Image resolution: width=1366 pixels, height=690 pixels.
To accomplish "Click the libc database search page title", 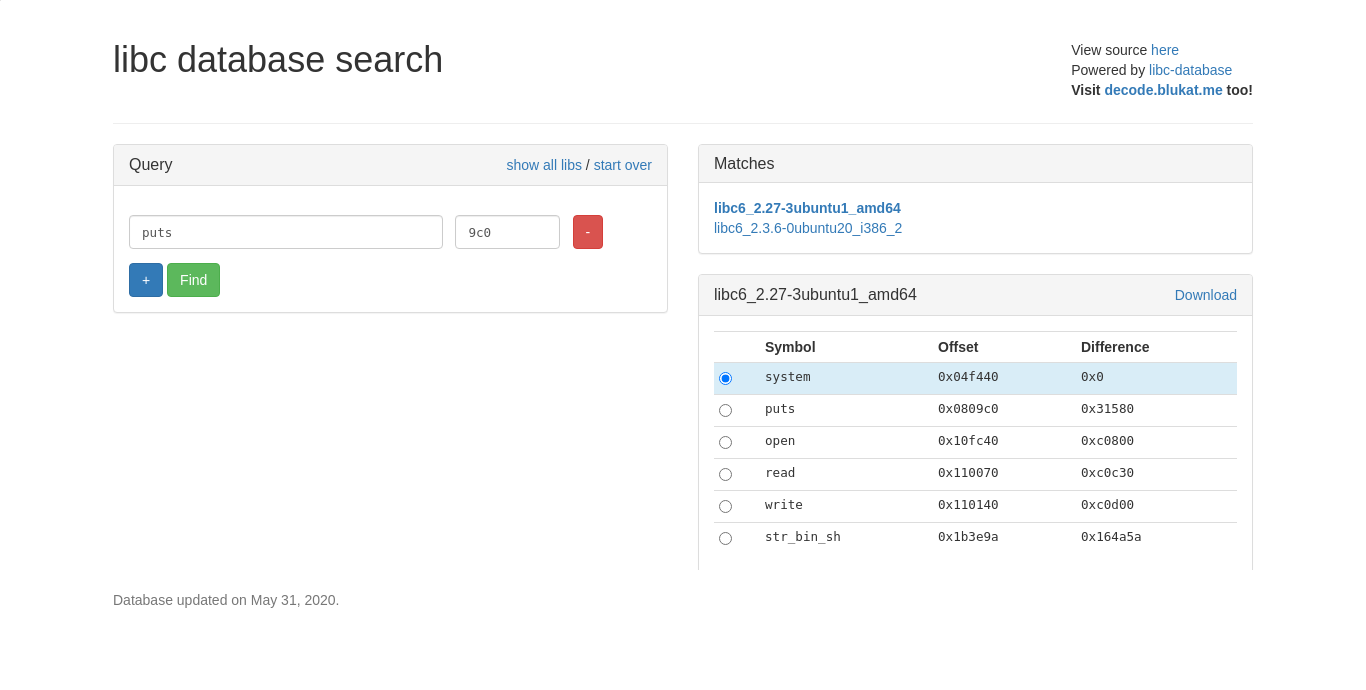I will click(278, 60).
